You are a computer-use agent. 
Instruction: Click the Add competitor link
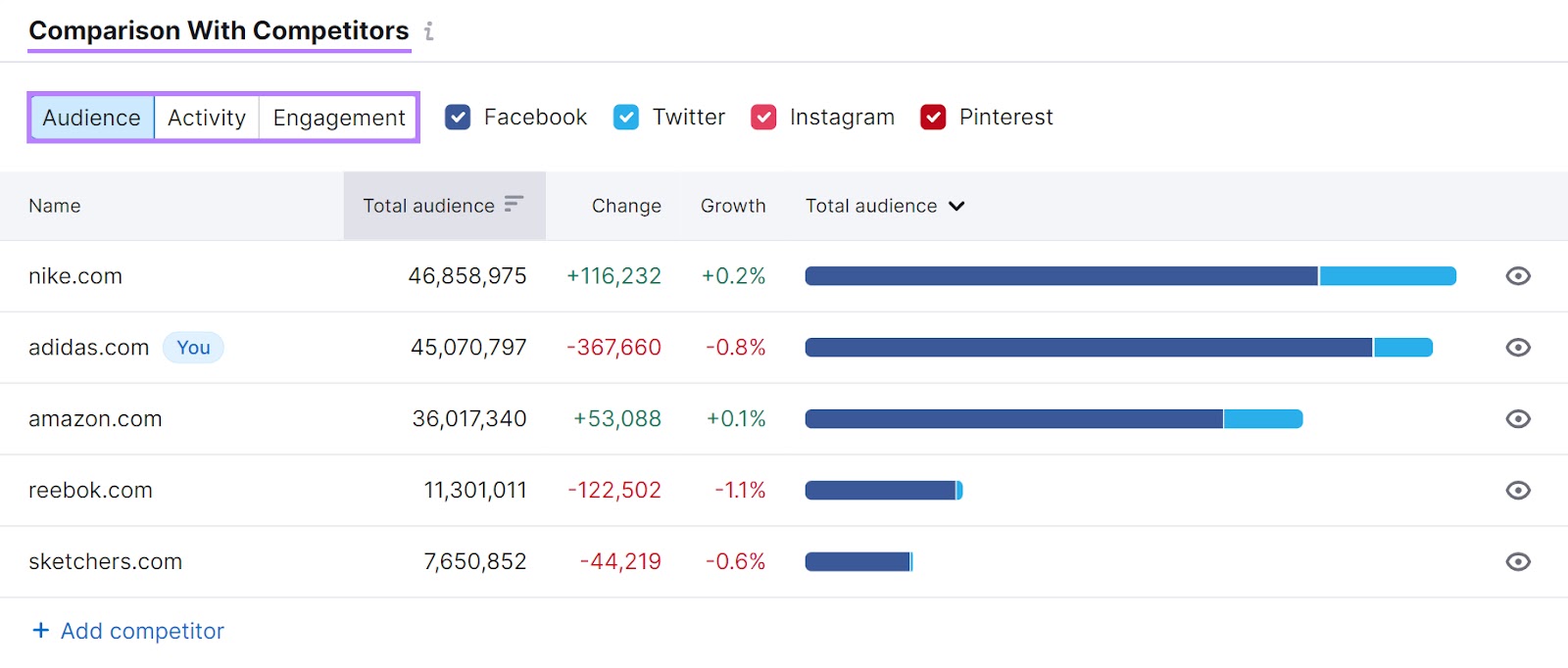[x=142, y=631]
